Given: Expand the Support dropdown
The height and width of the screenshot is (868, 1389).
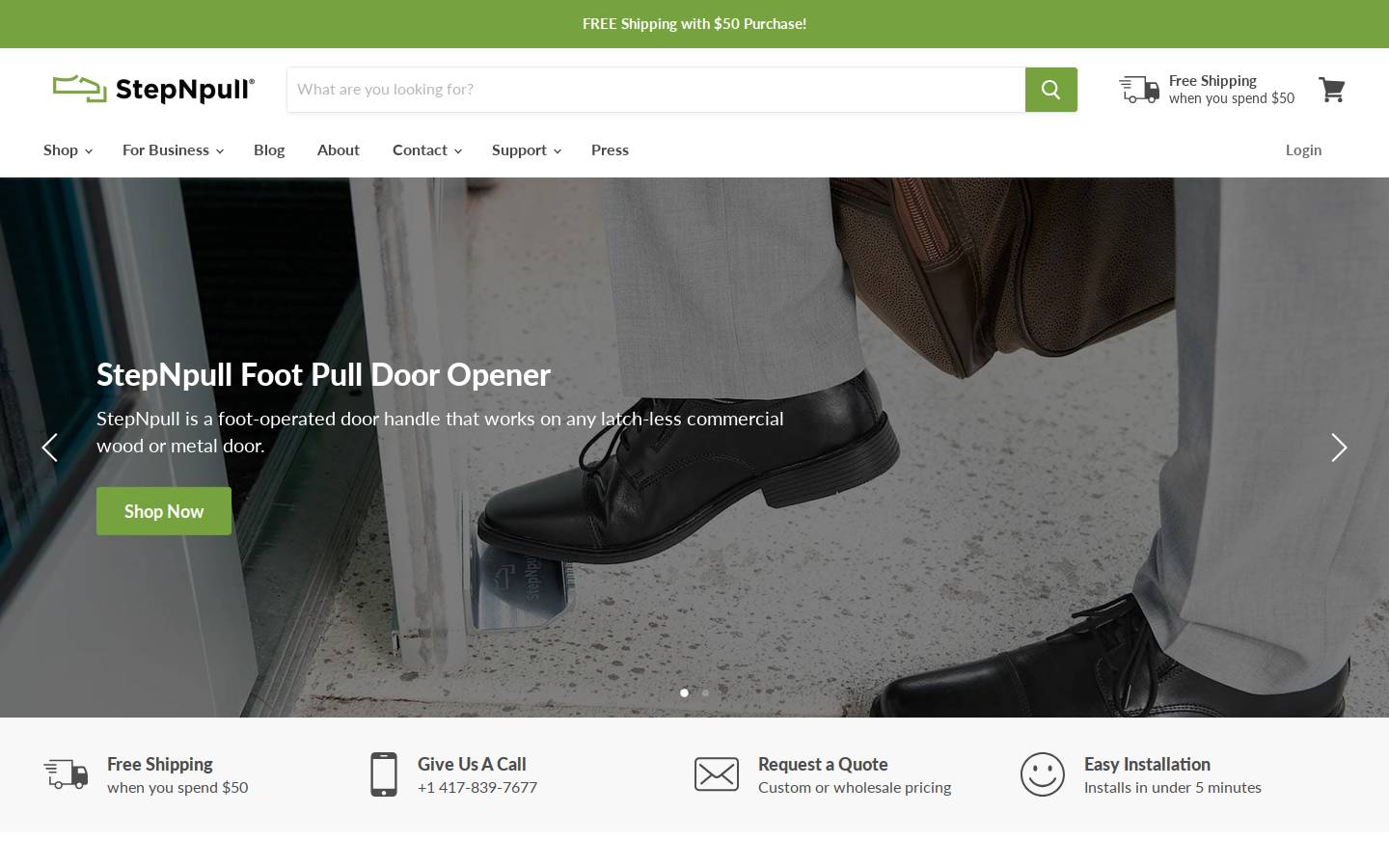Looking at the screenshot, I should point(527,149).
